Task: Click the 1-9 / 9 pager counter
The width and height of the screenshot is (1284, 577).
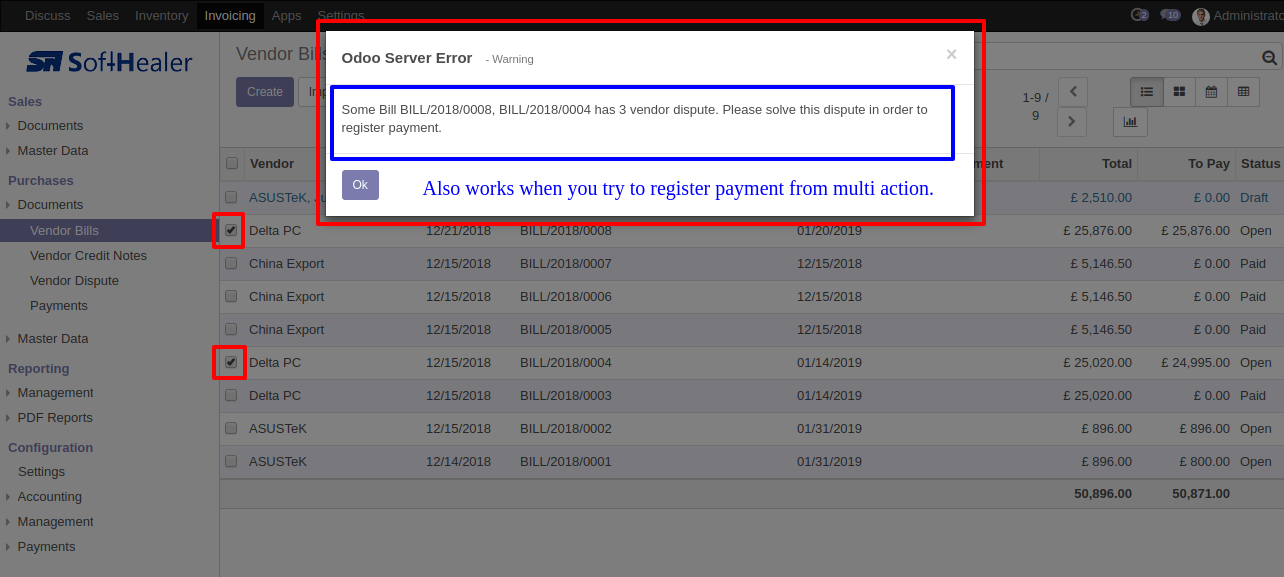Action: click(1035, 107)
